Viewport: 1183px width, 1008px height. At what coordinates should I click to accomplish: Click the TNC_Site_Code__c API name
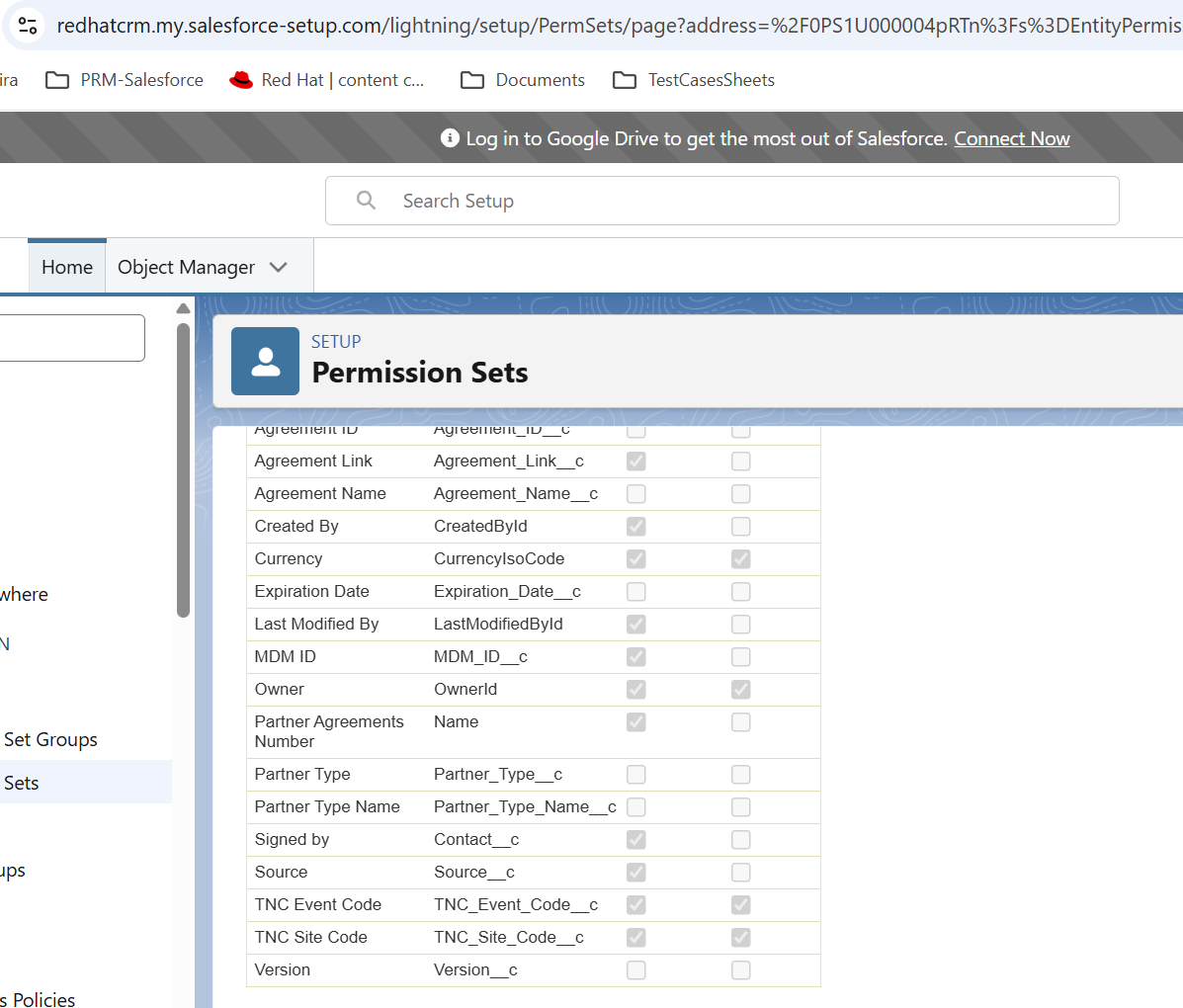[x=509, y=937]
